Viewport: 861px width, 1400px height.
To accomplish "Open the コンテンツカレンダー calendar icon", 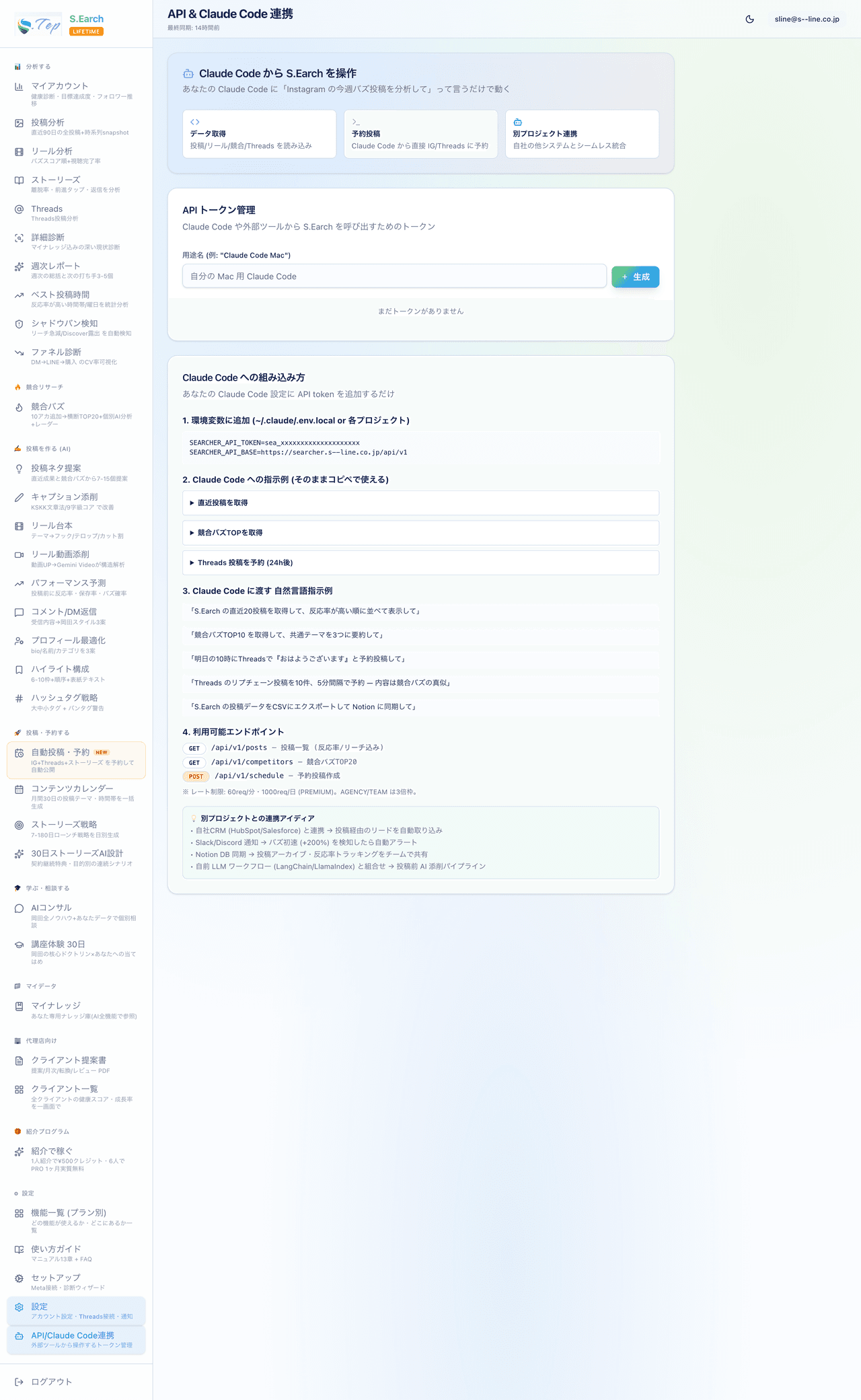I will point(19,789).
